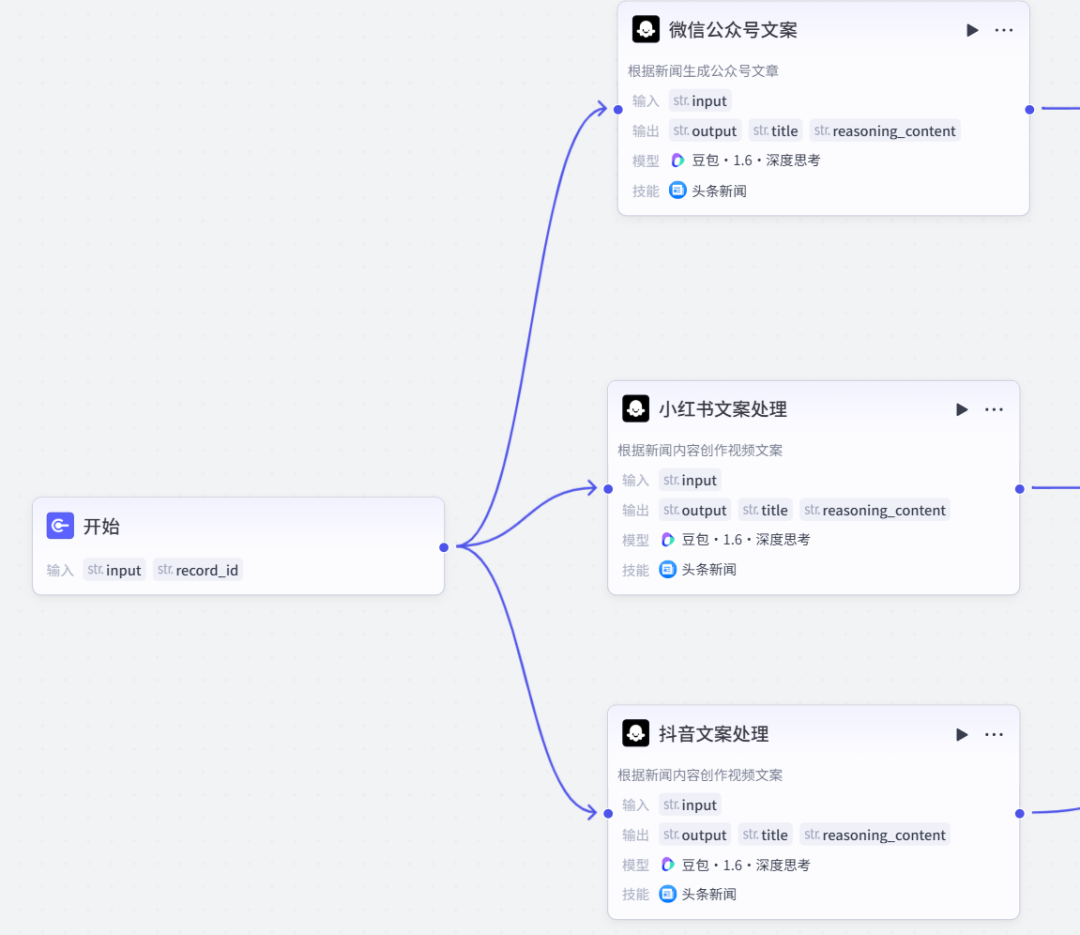Screen dimensions: 1080x935
Task: Click the input port dot of 小红书文案处理
Action: point(607,488)
